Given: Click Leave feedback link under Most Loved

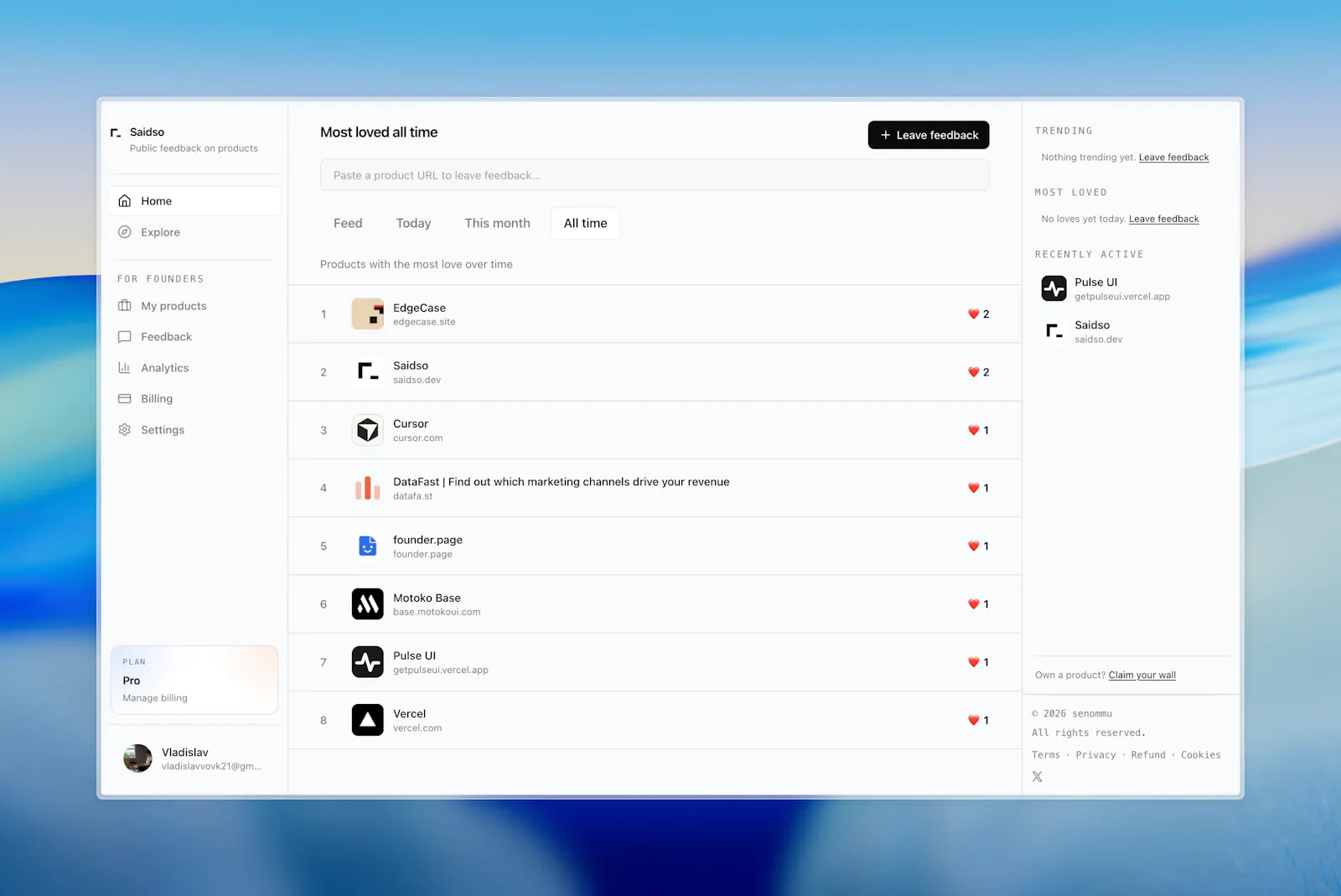Looking at the screenshot, I should coord(1163,220).
